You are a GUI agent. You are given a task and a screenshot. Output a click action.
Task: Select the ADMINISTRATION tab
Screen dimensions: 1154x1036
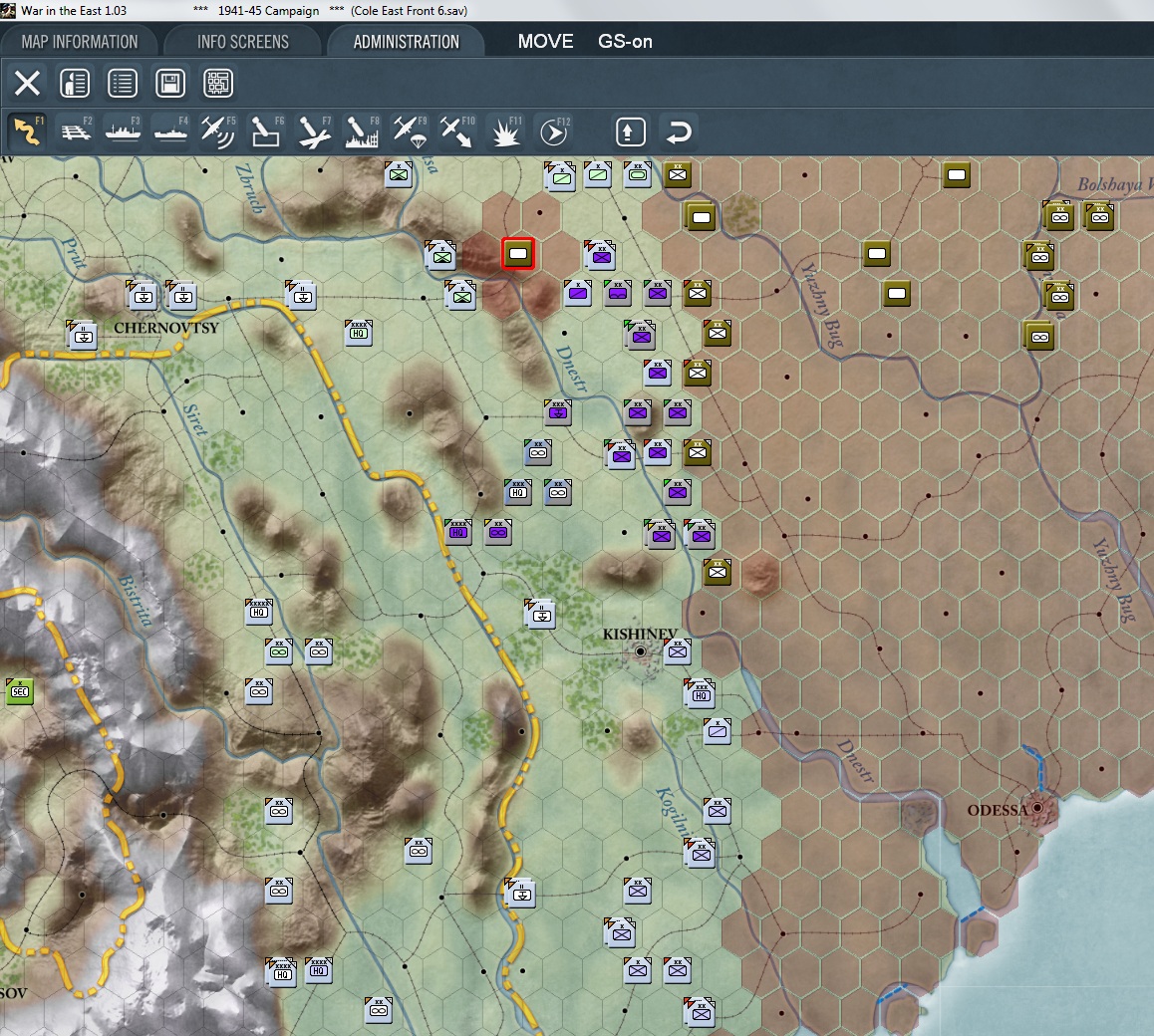[x=407, y=42]
